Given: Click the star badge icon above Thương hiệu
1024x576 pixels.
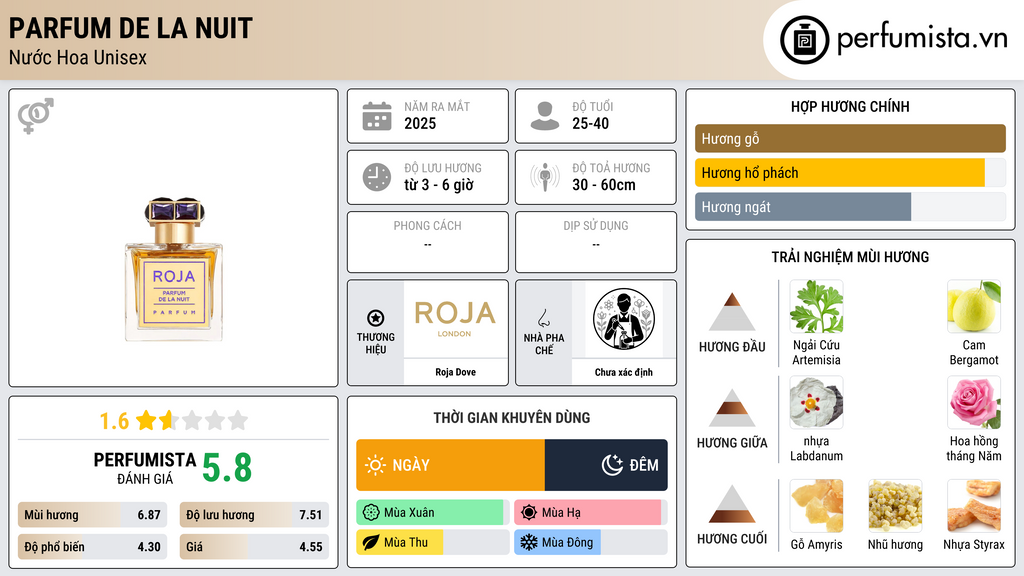Looking at the screenshot, I should pos(376,318).
